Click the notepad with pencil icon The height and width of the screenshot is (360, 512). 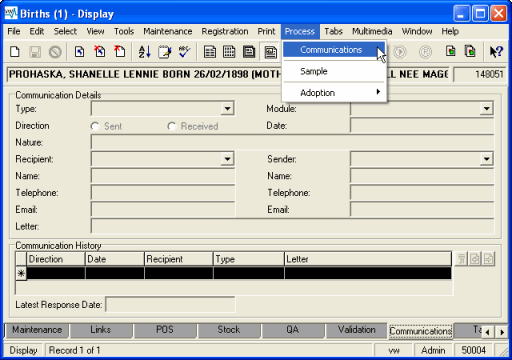165,52
